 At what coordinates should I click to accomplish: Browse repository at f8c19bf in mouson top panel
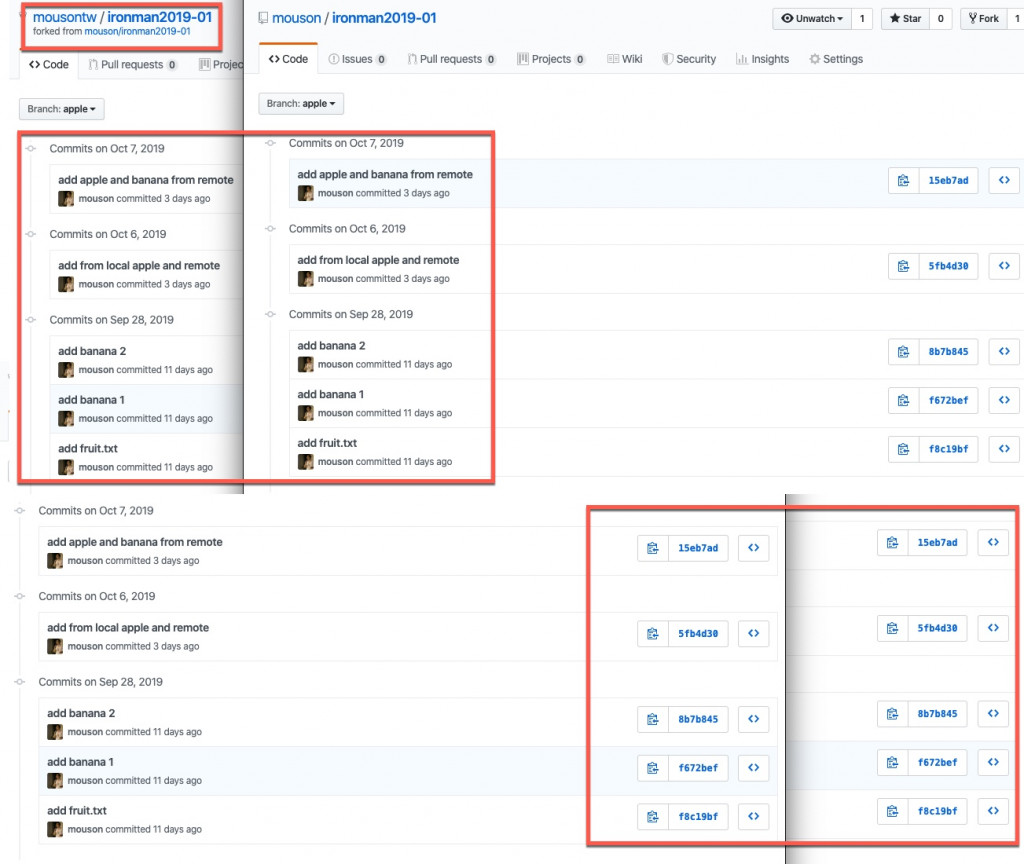pos(1004,449)
